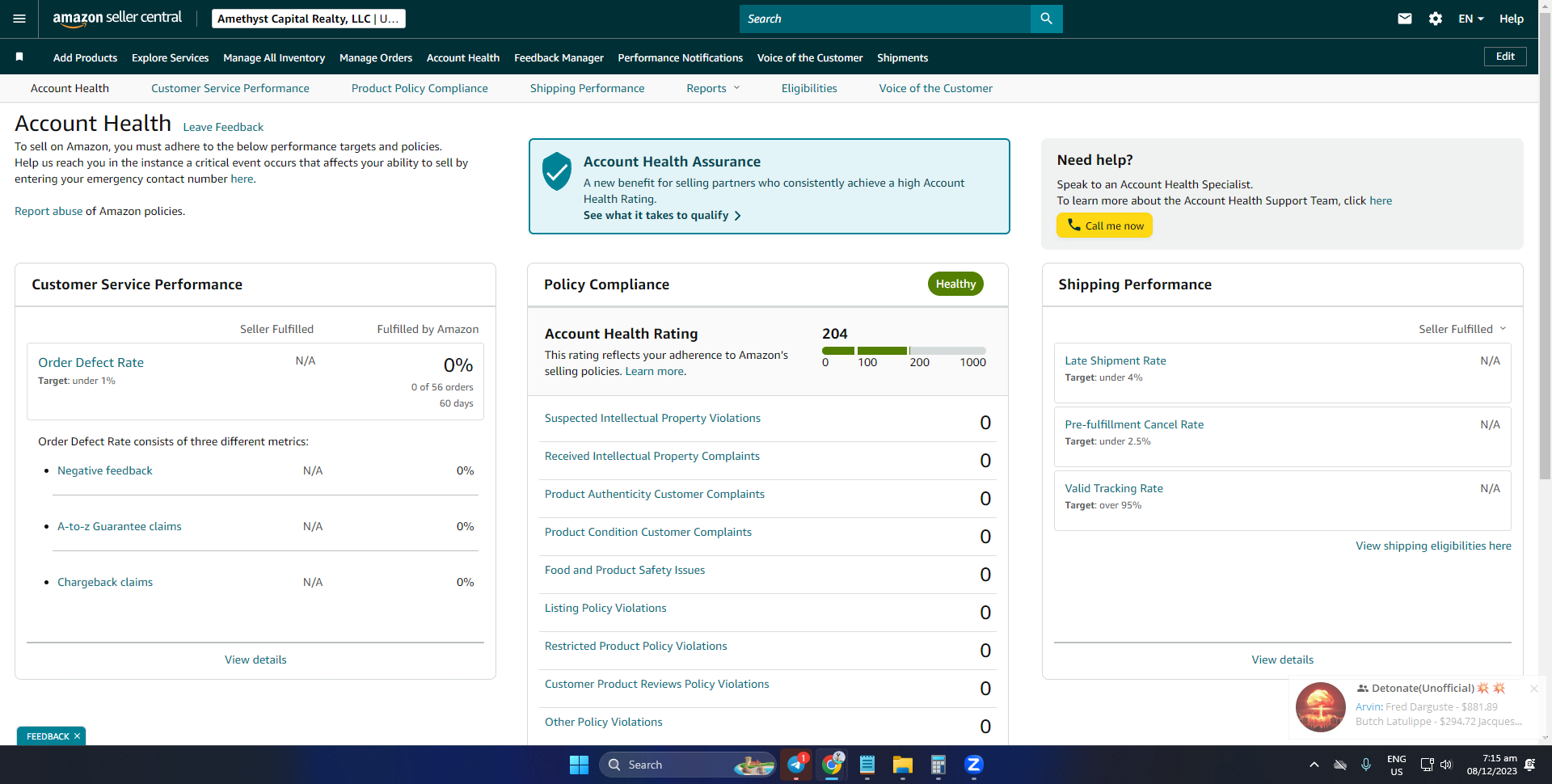This screenshot has height=784, width=1552.
Task: Open the Seller Fulfilled dropdown in Shipping Performance
Action: click(x=1462, y=329)
